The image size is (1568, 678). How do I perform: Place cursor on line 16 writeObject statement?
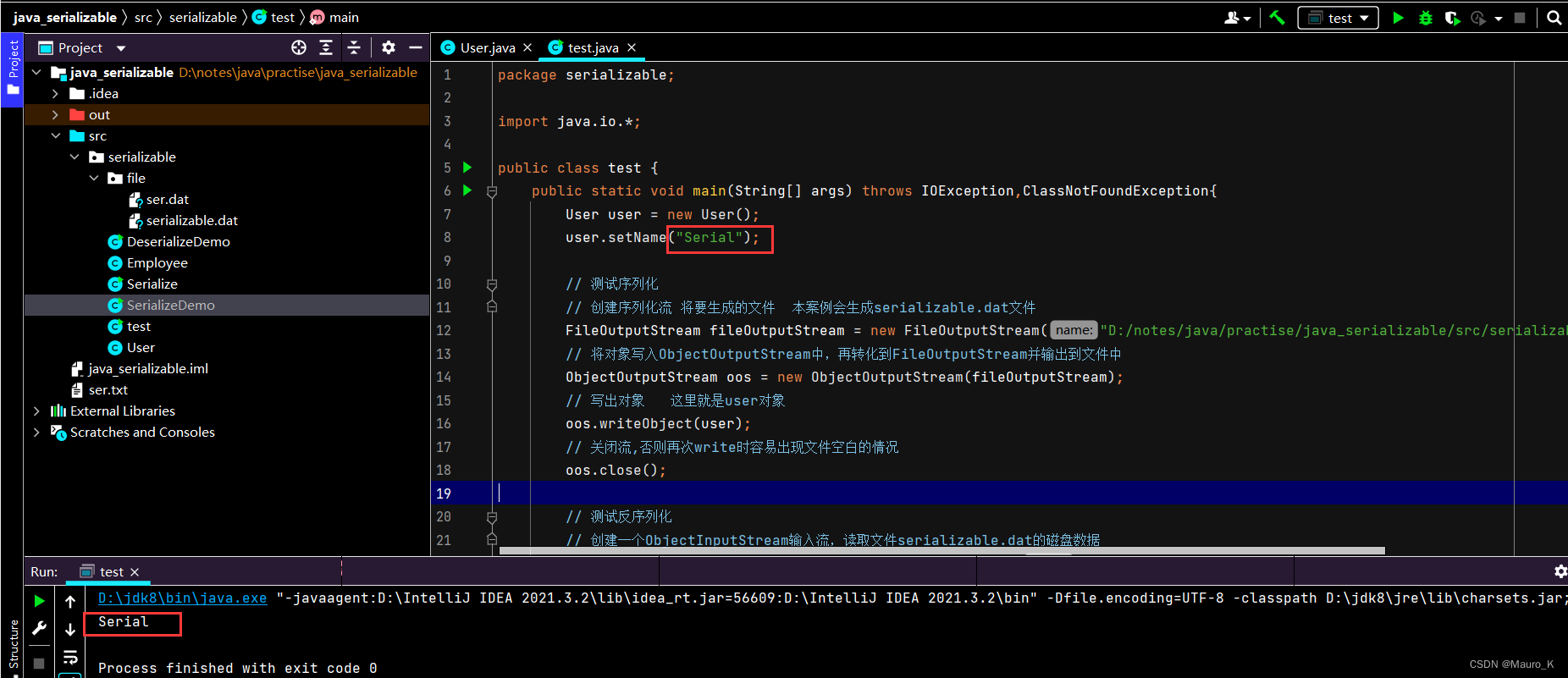pos(658,423)
